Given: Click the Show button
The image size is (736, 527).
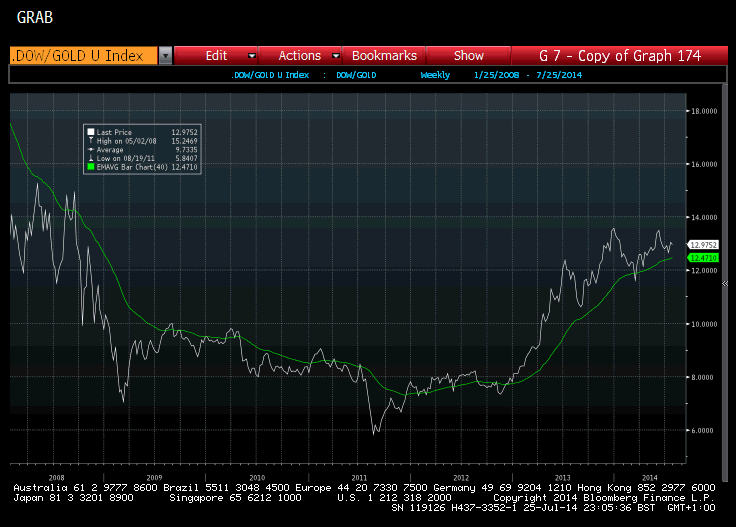Looking at the screenshot, I should tap(468, 56).
